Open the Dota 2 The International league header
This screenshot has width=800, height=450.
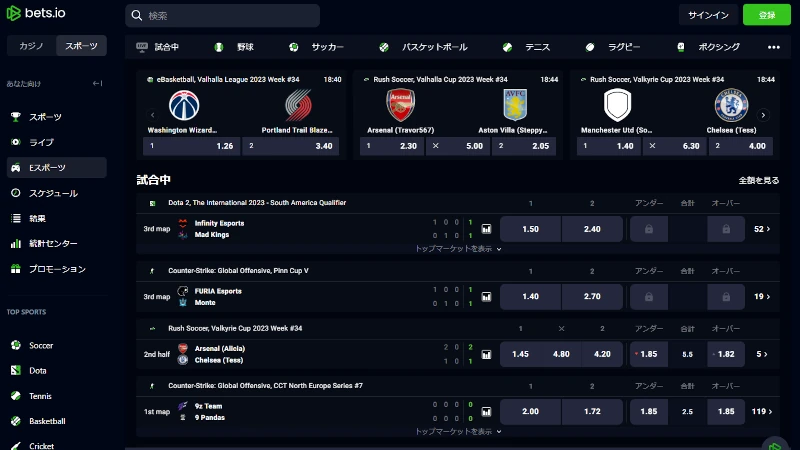(x=257, y=203)
